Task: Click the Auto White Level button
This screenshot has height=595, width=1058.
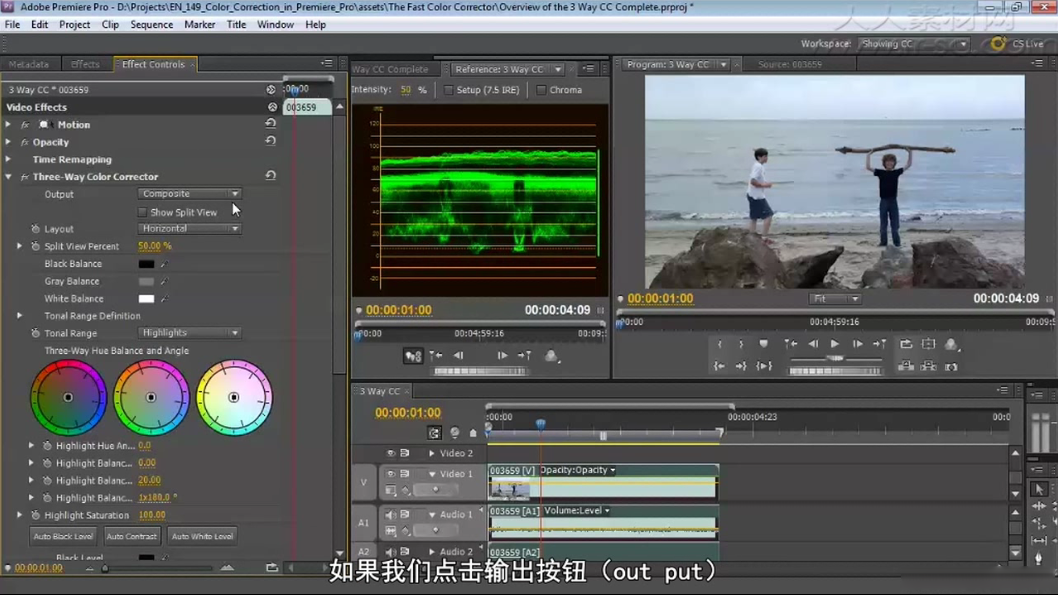Action: click(x=202, y=536)
